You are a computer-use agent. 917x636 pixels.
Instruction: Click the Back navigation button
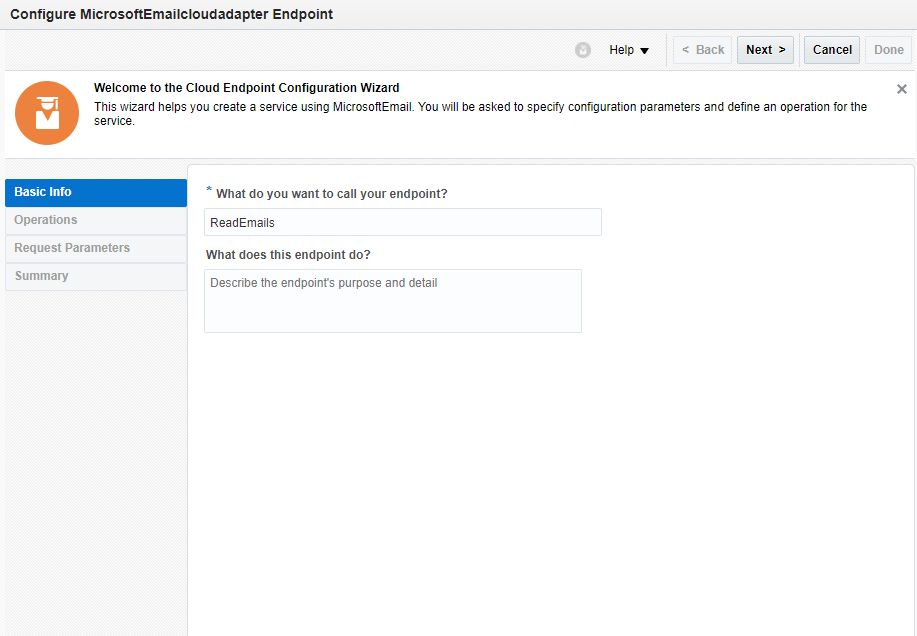point(702,50)
